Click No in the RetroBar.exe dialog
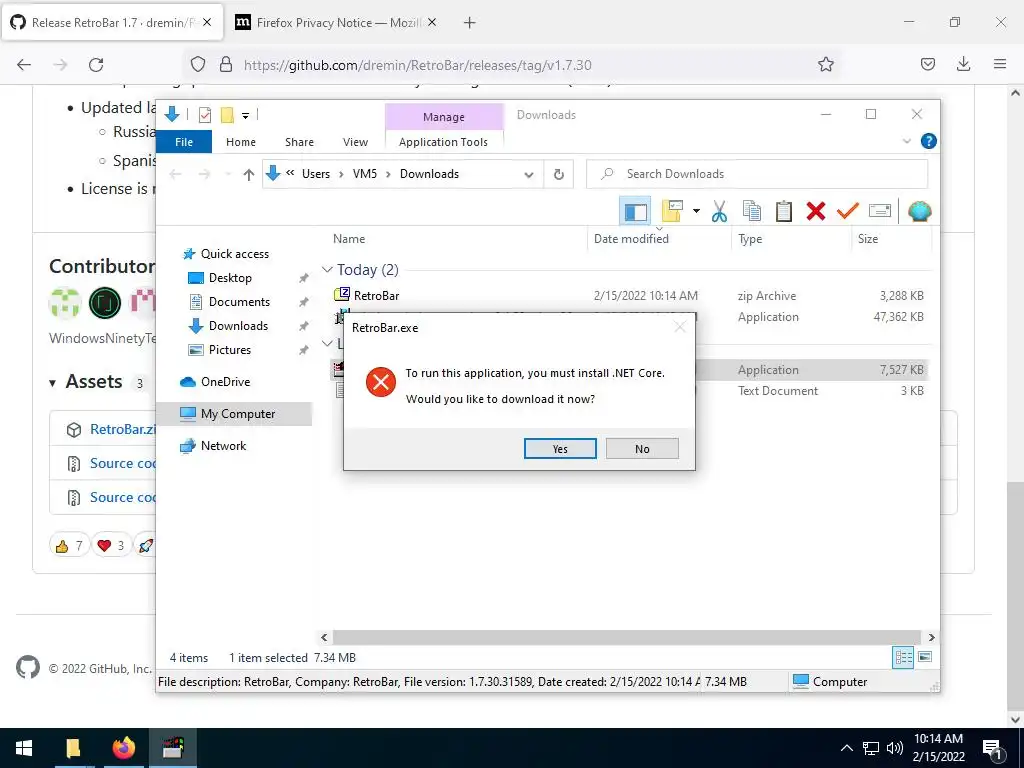 point(642,449)
